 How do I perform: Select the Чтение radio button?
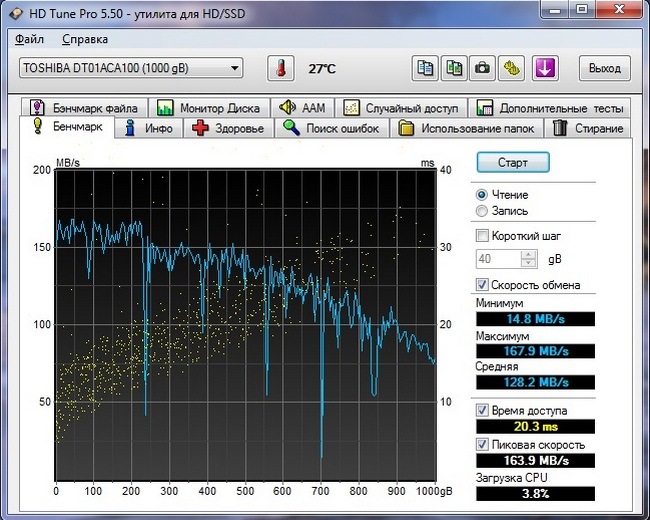pos(483,195)
